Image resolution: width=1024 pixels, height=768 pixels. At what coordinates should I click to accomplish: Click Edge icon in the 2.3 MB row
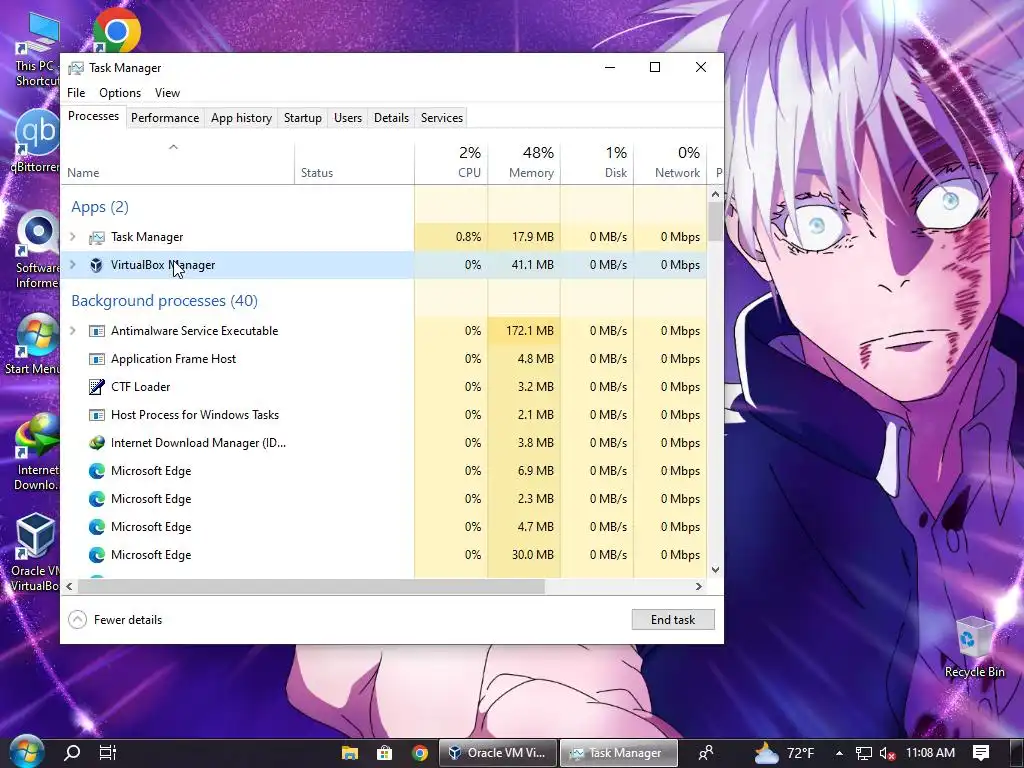[x=97, y=499]
